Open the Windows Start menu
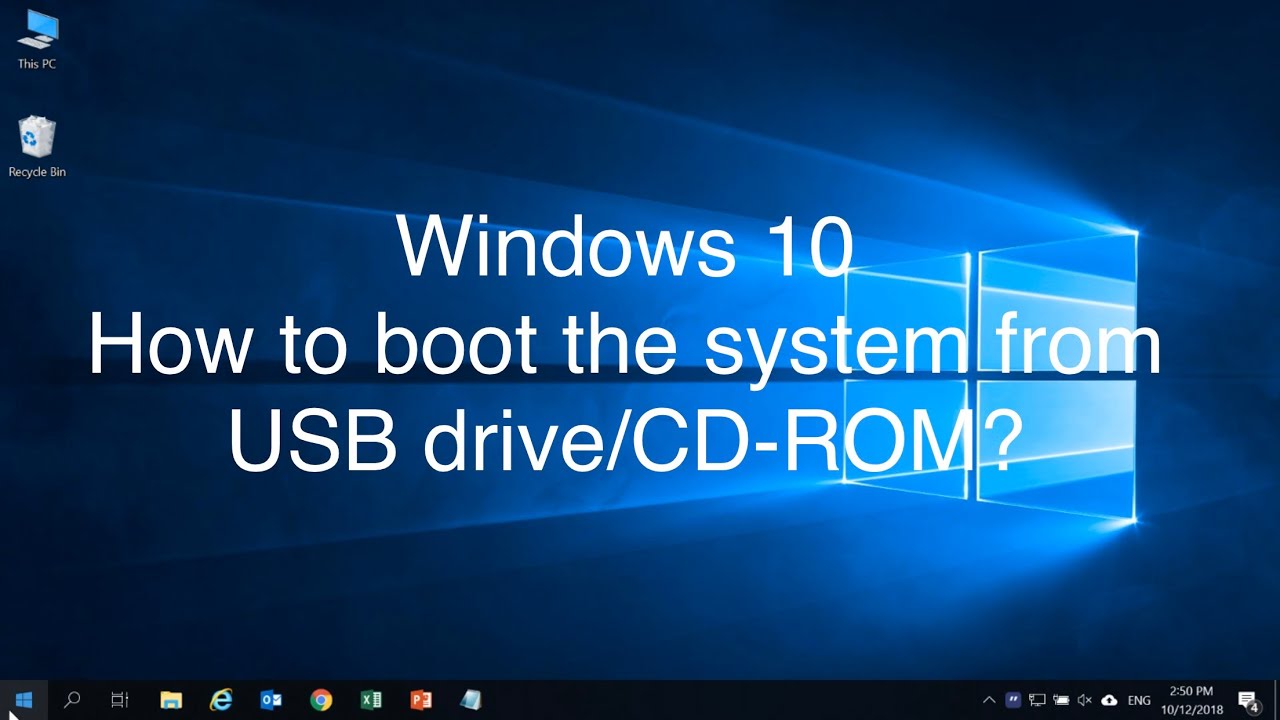1280x720 pixels. (24, 700)
